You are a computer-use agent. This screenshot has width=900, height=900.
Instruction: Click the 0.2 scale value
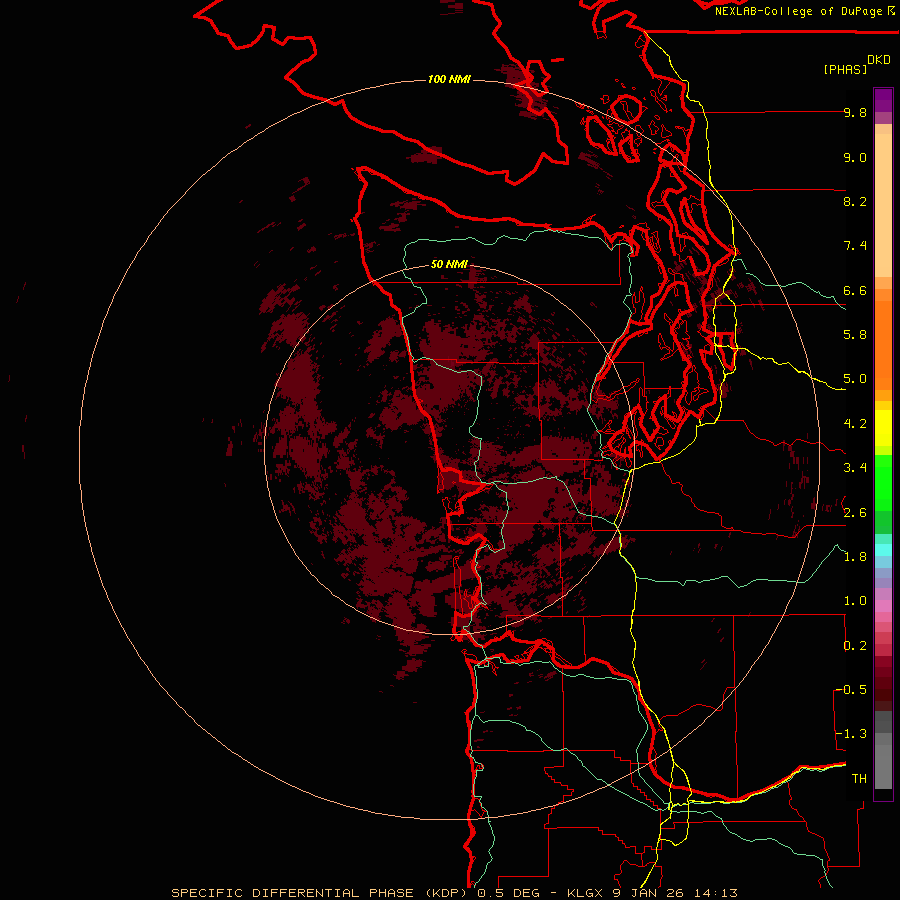855,646
